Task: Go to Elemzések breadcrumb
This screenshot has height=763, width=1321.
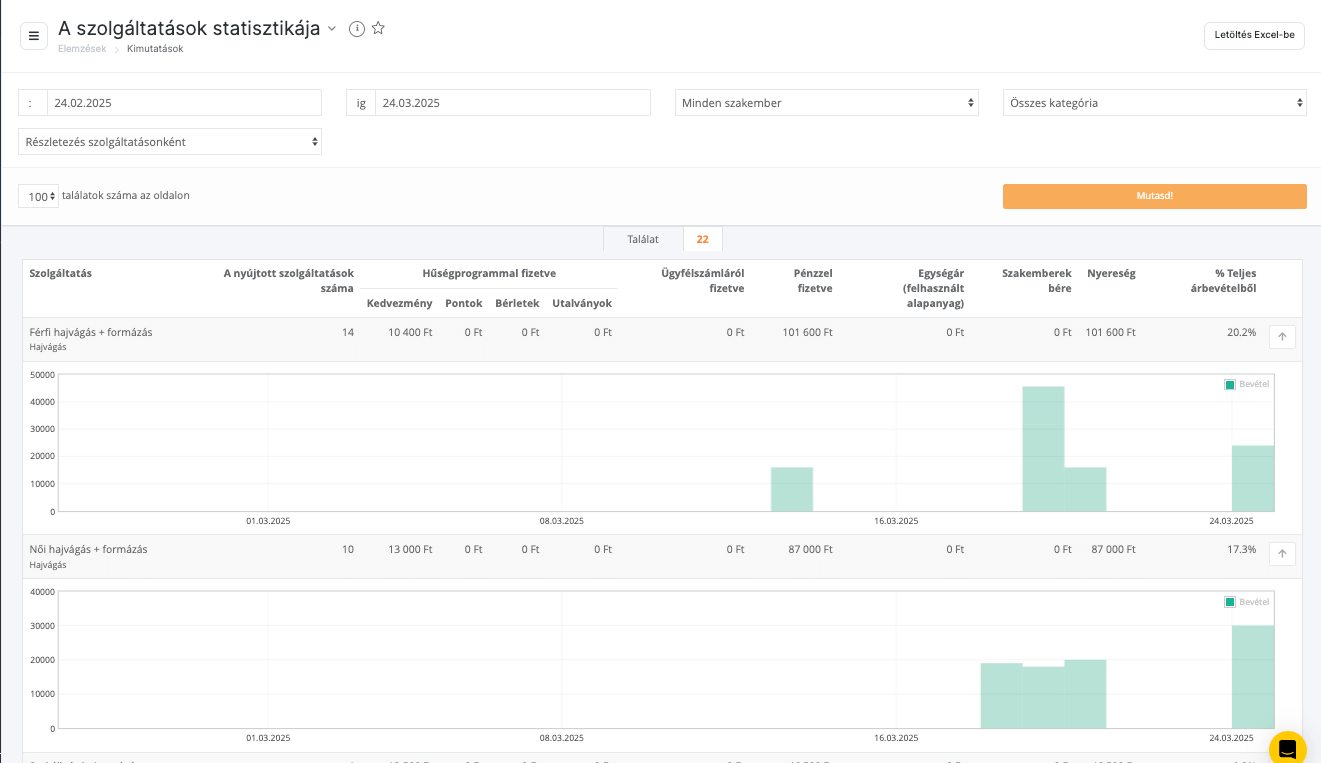Action: coord(82,48)
